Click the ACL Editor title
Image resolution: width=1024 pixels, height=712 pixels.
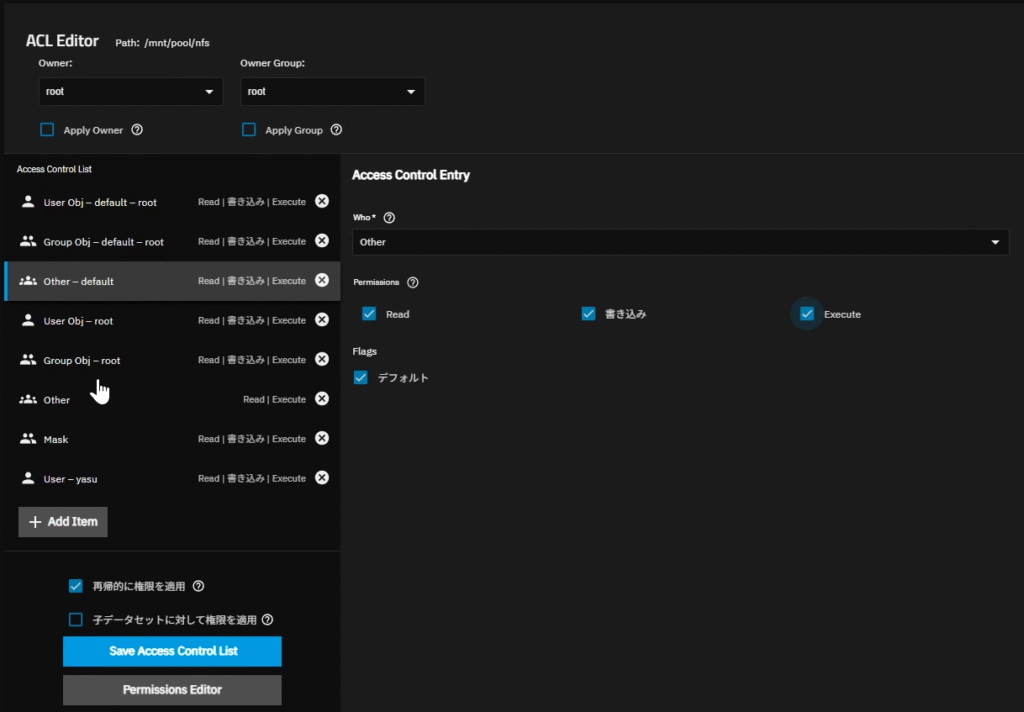(62, 40)
